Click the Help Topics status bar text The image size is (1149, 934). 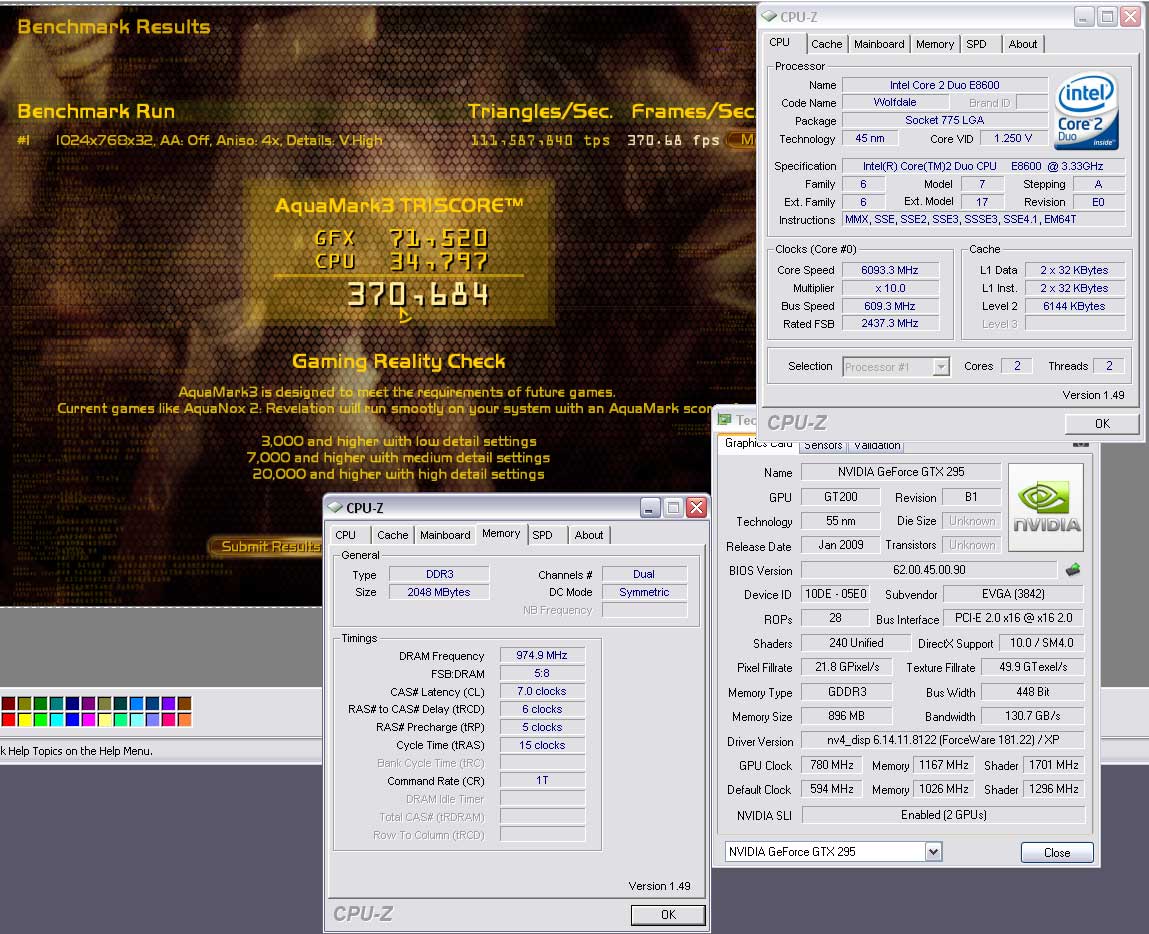click(x=77, y=751)
